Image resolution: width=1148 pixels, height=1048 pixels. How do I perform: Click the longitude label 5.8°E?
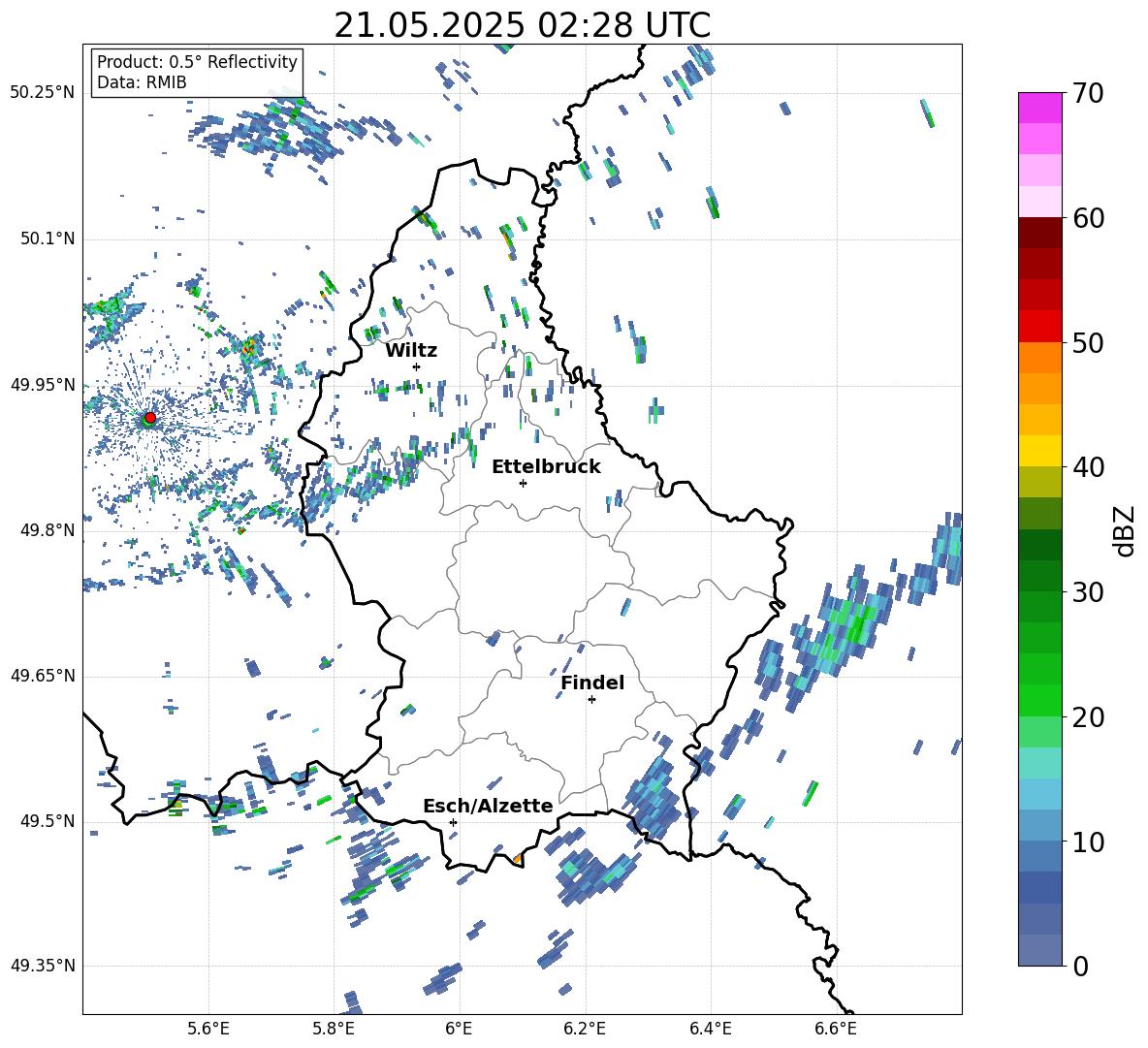click(x=334, y=1029)
